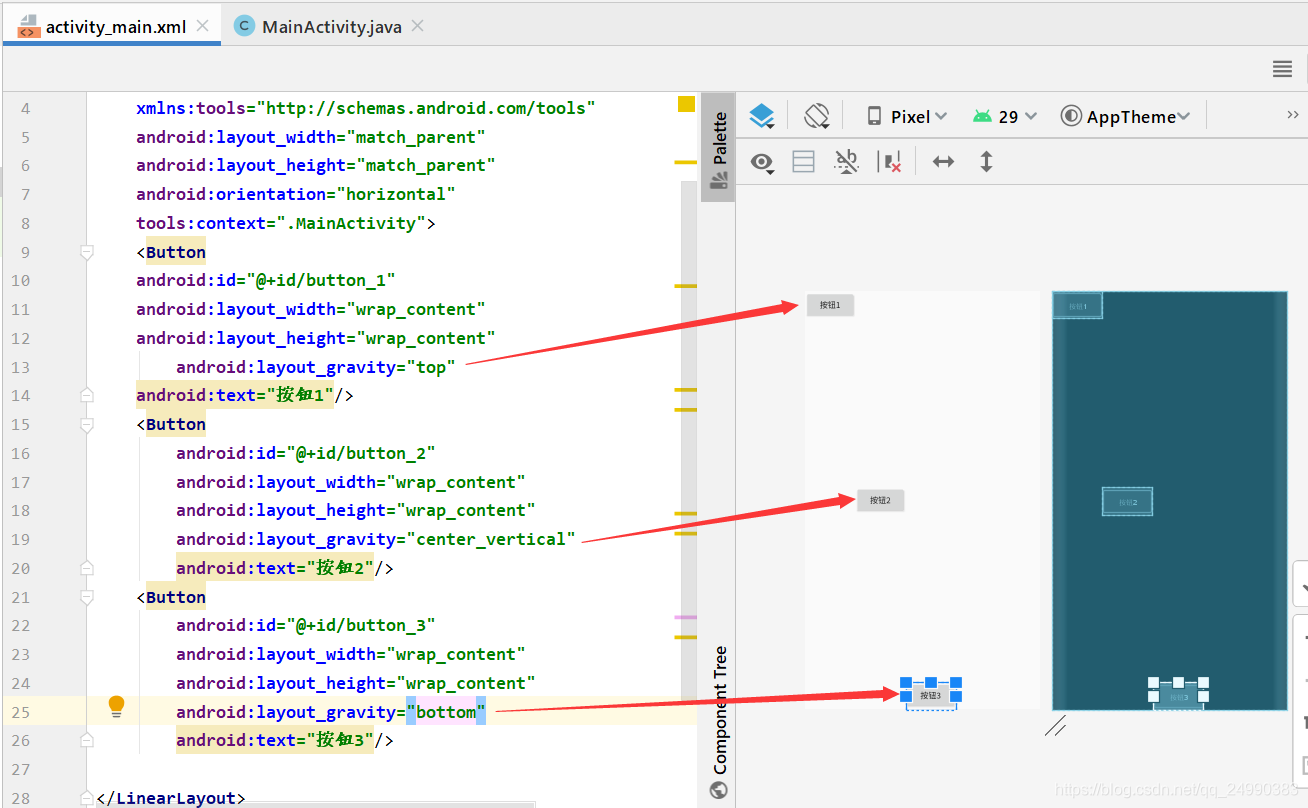The width and height of the screenshot is (1308, 808).
Task: Expand selected view vertically
Action: click(x=986, y=161)
